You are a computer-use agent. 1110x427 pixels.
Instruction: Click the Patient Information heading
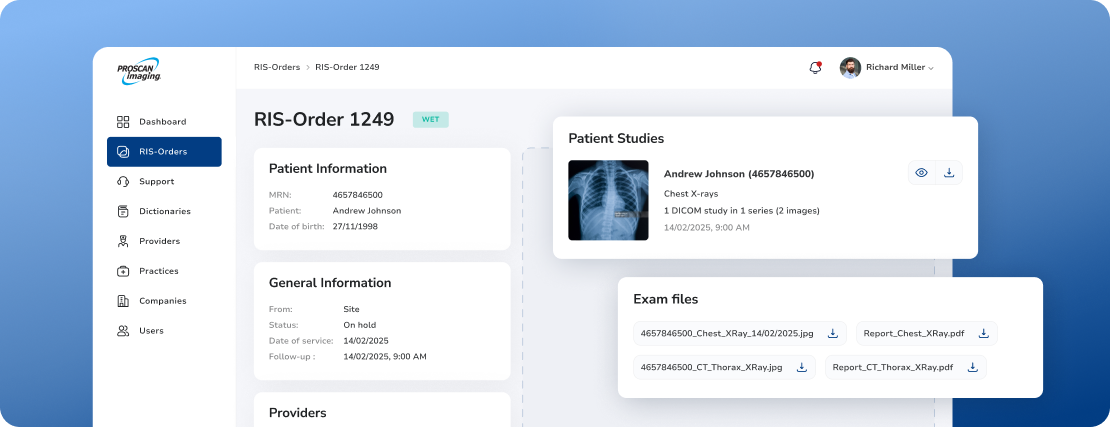coord(328,169)
